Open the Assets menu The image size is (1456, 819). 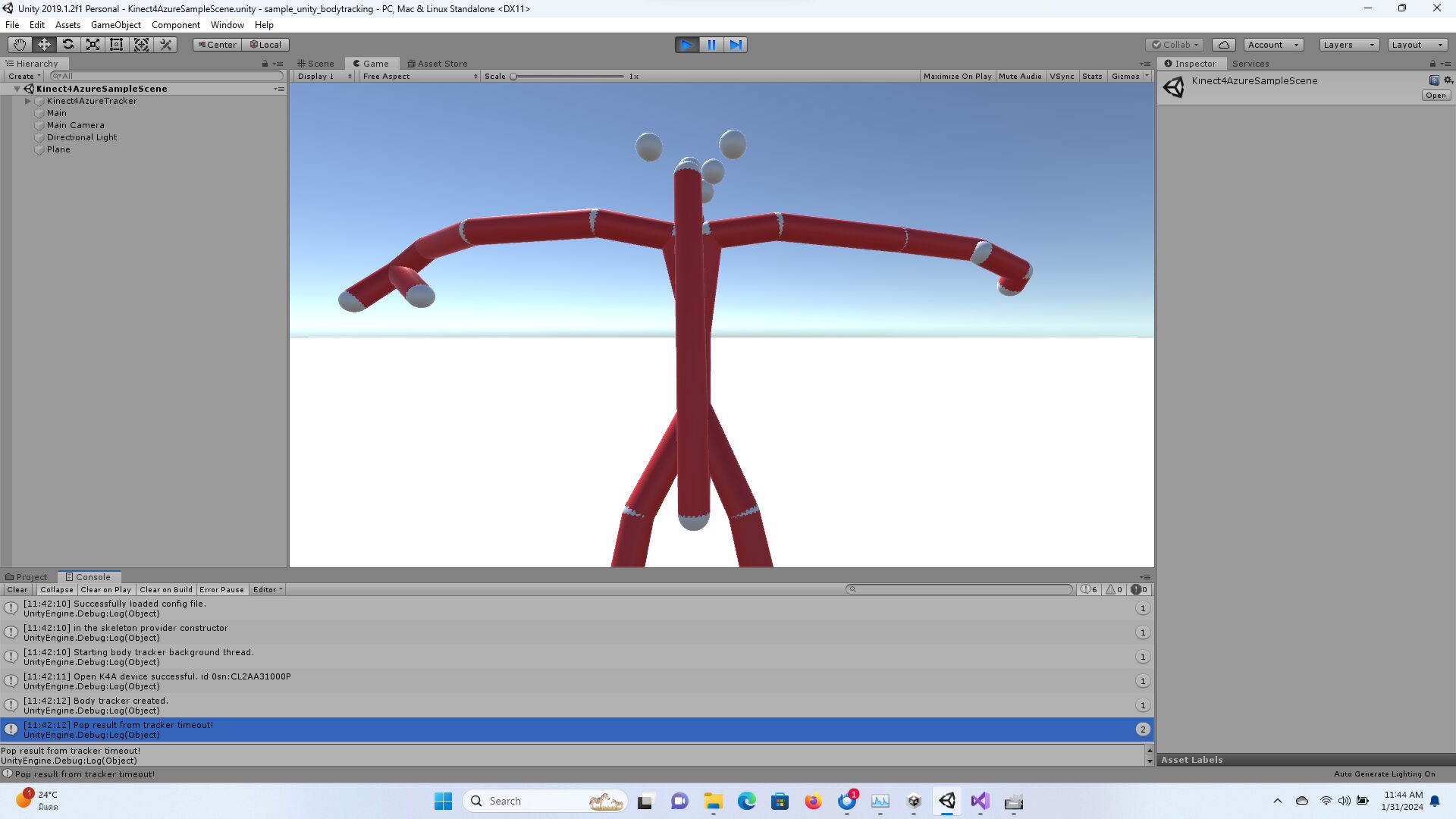(67, 25)
